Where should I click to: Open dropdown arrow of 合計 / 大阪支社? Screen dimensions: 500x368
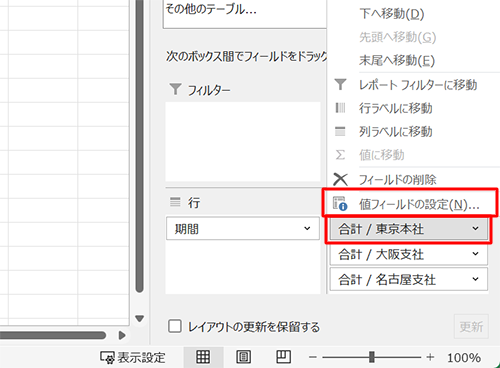(475, 254)
